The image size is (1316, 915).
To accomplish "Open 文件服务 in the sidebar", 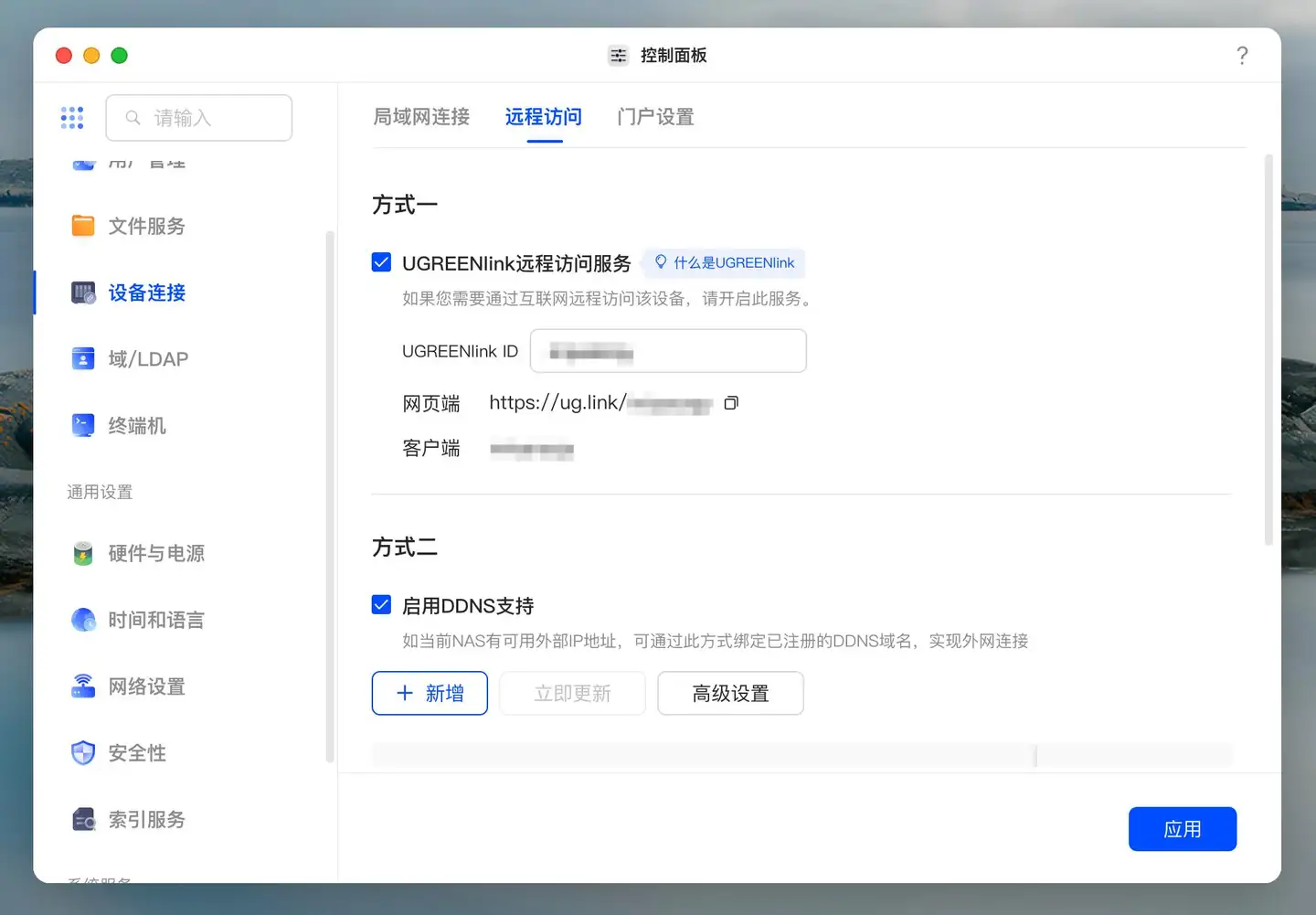I will tap(147, 226).
